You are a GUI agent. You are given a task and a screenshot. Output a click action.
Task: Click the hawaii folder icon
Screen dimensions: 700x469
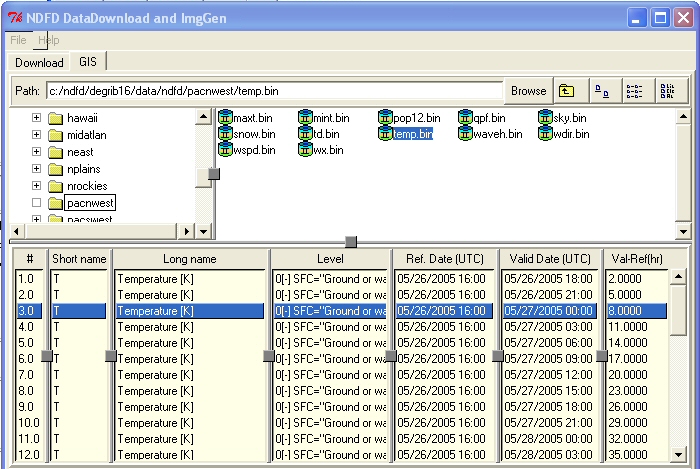pyautogui.click(x=55, y=118)
